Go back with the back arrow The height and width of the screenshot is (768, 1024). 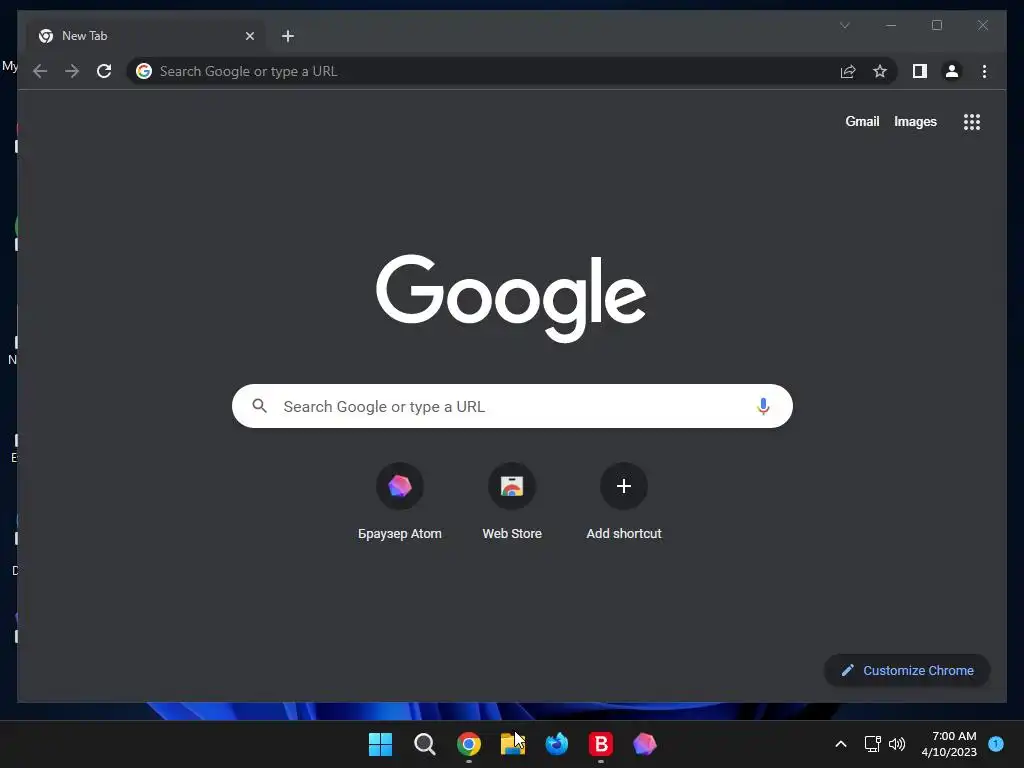(x=40, y=71)
